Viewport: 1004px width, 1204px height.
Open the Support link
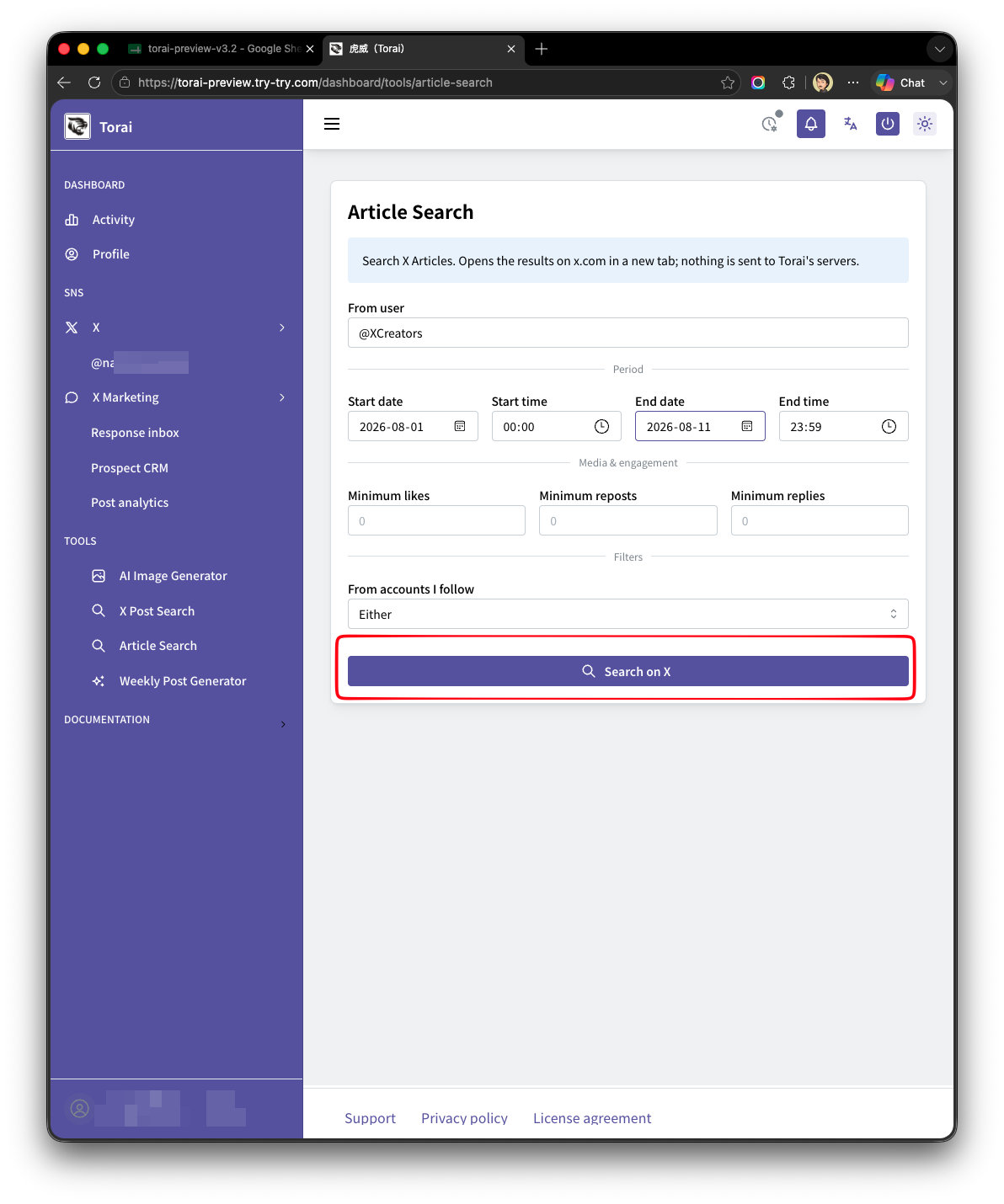coord(370,1118)
